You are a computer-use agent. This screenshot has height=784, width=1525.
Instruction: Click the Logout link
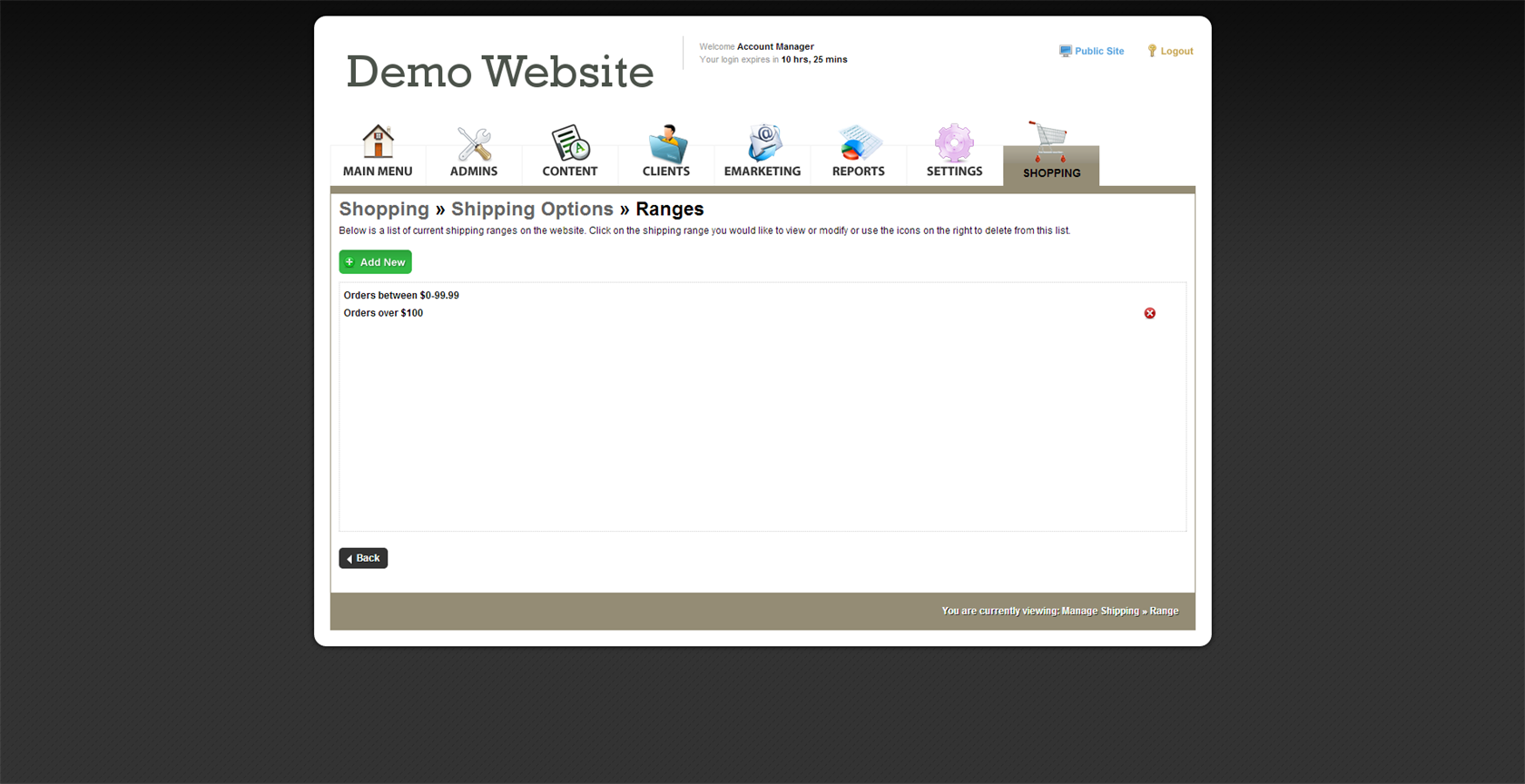(1176, 52)
